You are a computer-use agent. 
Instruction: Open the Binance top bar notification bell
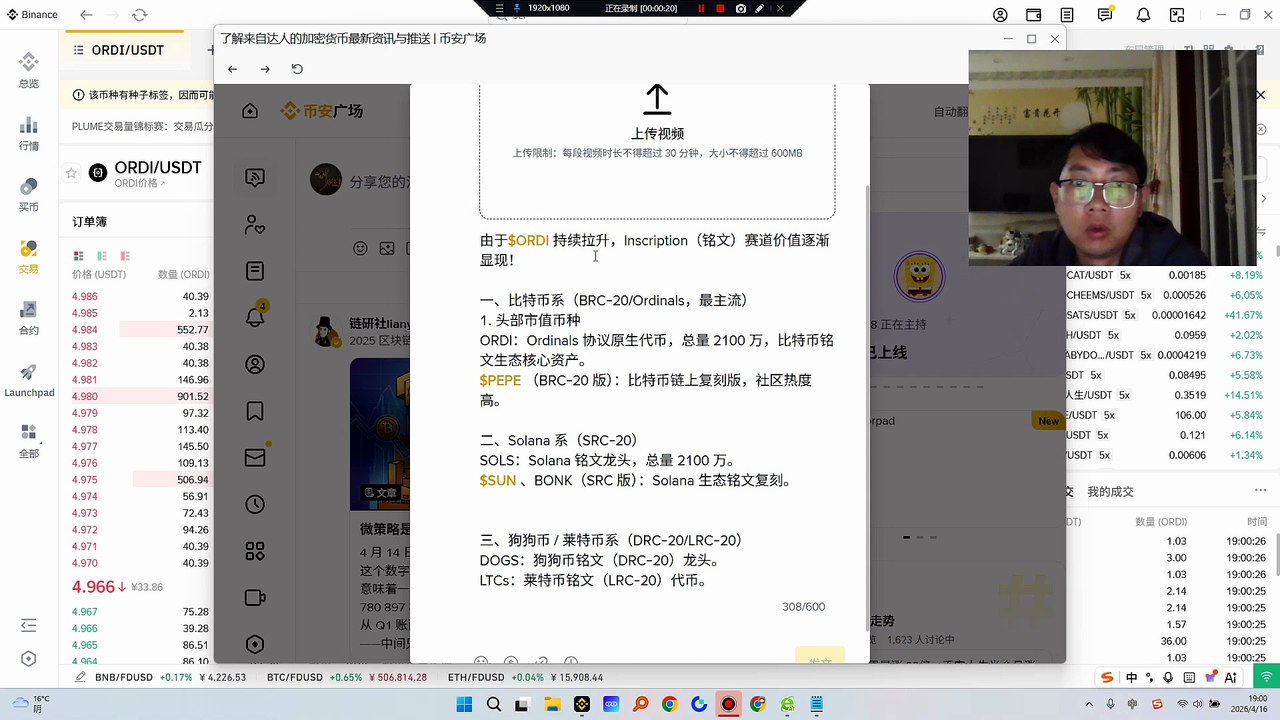(1143, 15)
